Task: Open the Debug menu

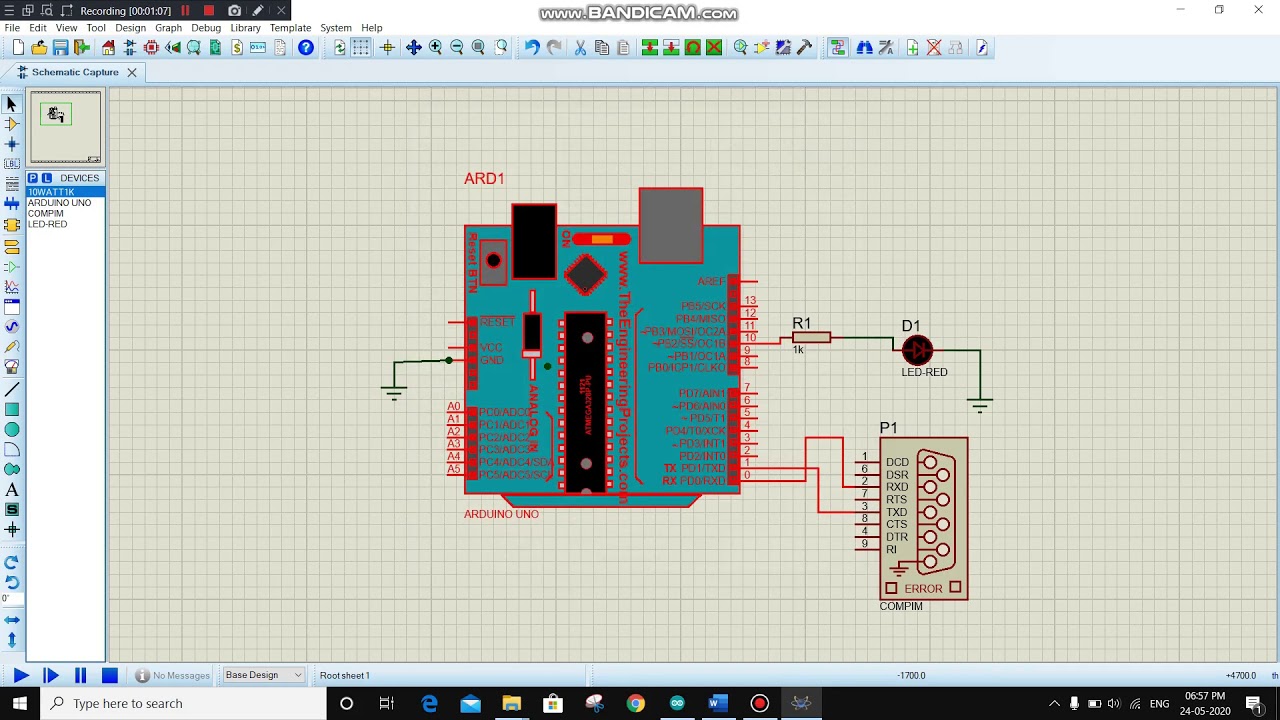Action: (x=206, y=28)
